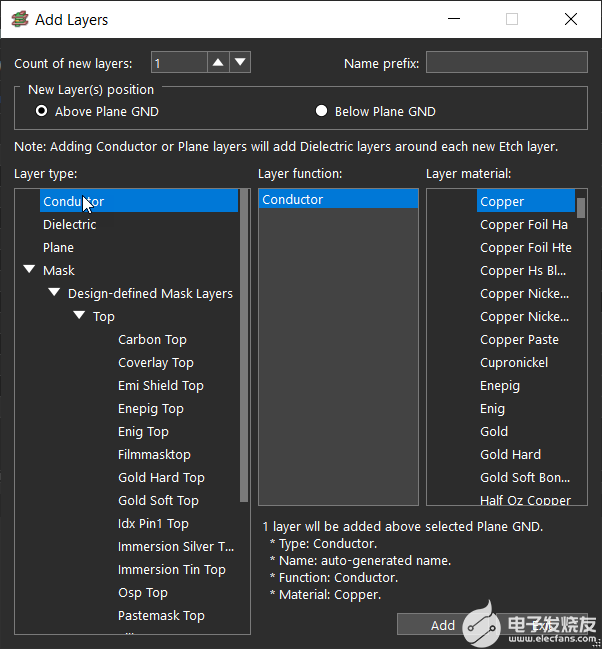602x649 pixels.
Task: Select Half Oz Copper material
Action: pyautogui.click(x=525, y=500)
